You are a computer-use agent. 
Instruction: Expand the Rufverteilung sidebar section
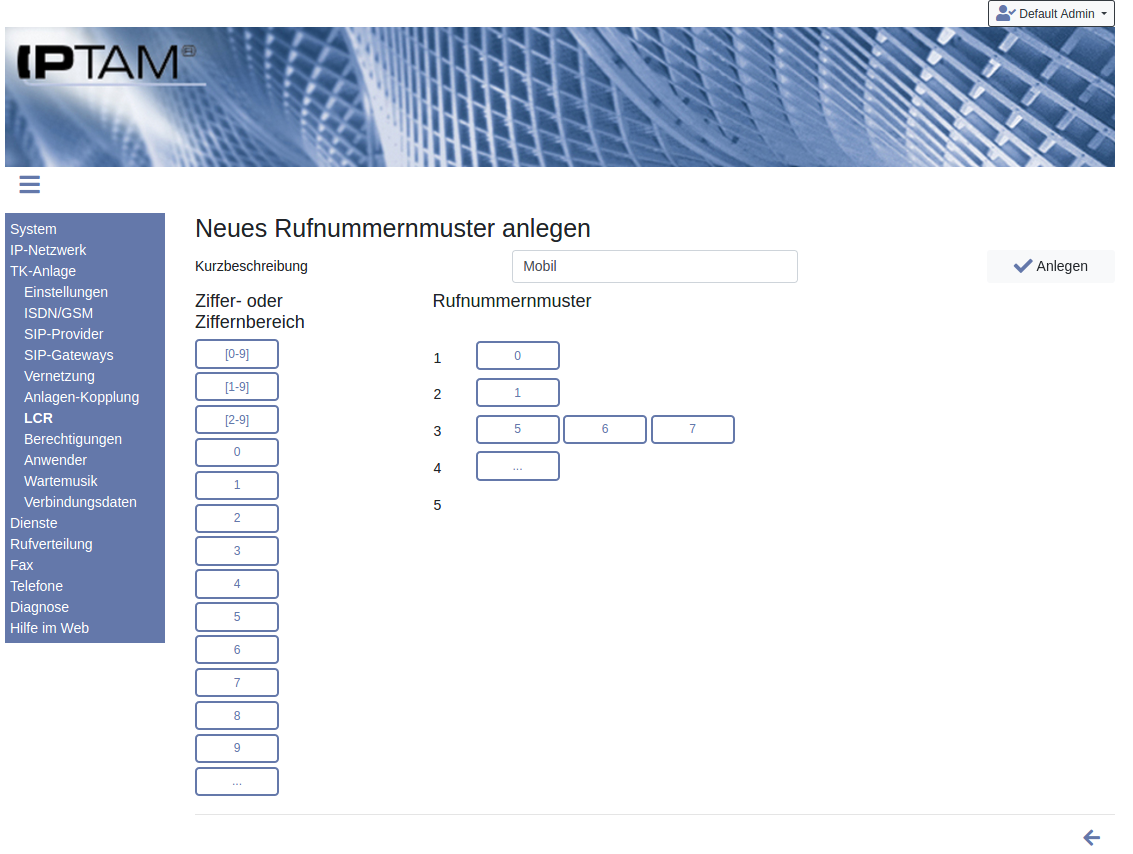point(51,544)
